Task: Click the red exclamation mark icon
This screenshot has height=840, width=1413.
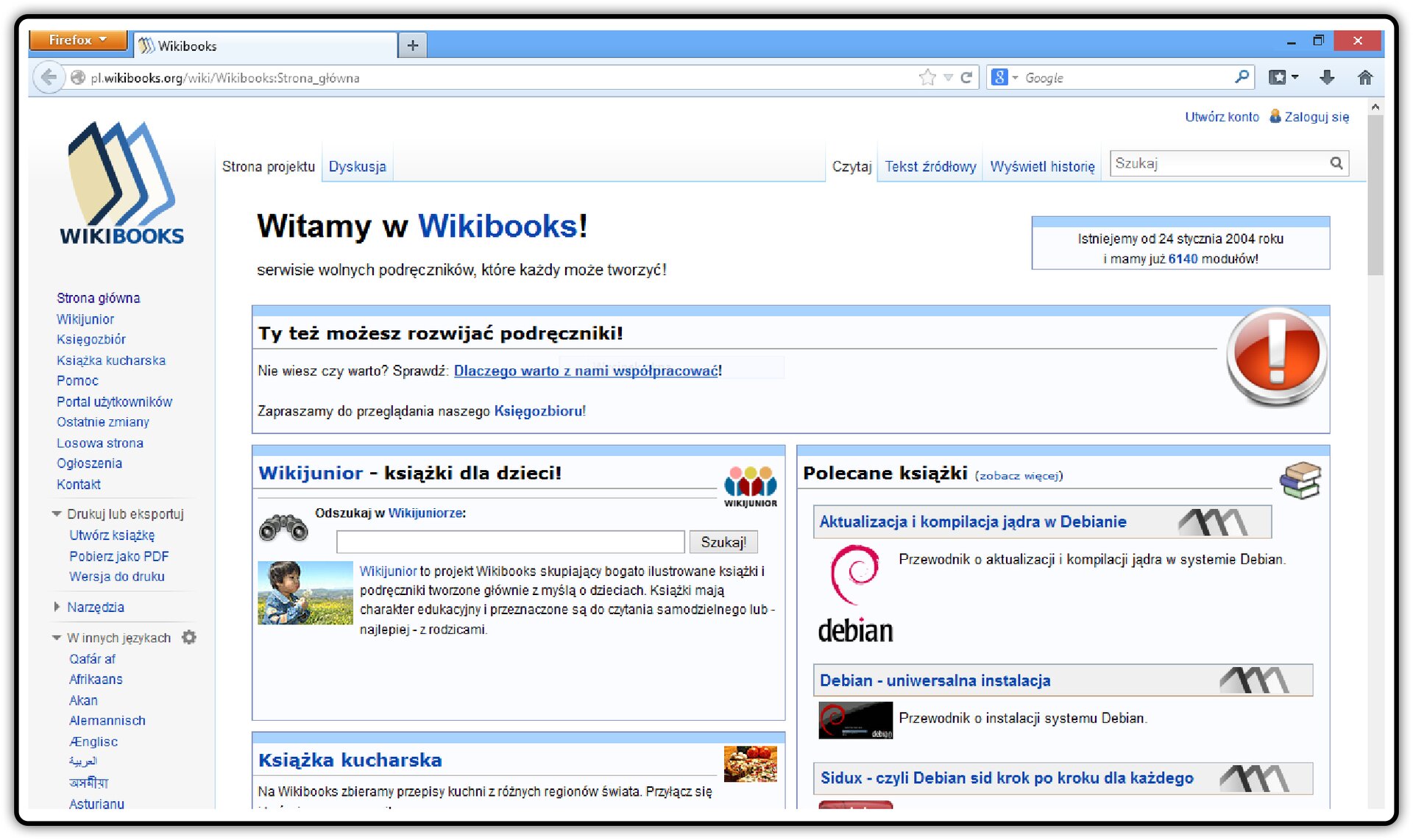Action: 1277,357
